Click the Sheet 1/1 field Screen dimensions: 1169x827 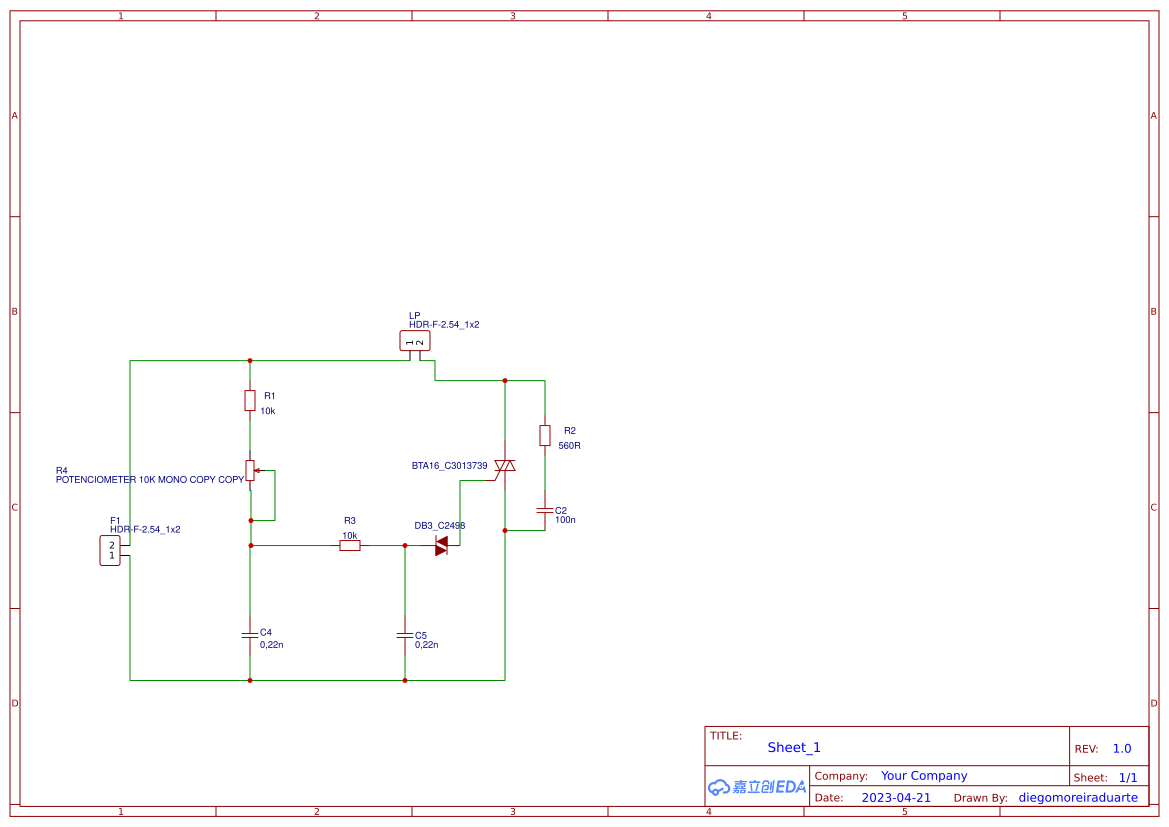1128,777
